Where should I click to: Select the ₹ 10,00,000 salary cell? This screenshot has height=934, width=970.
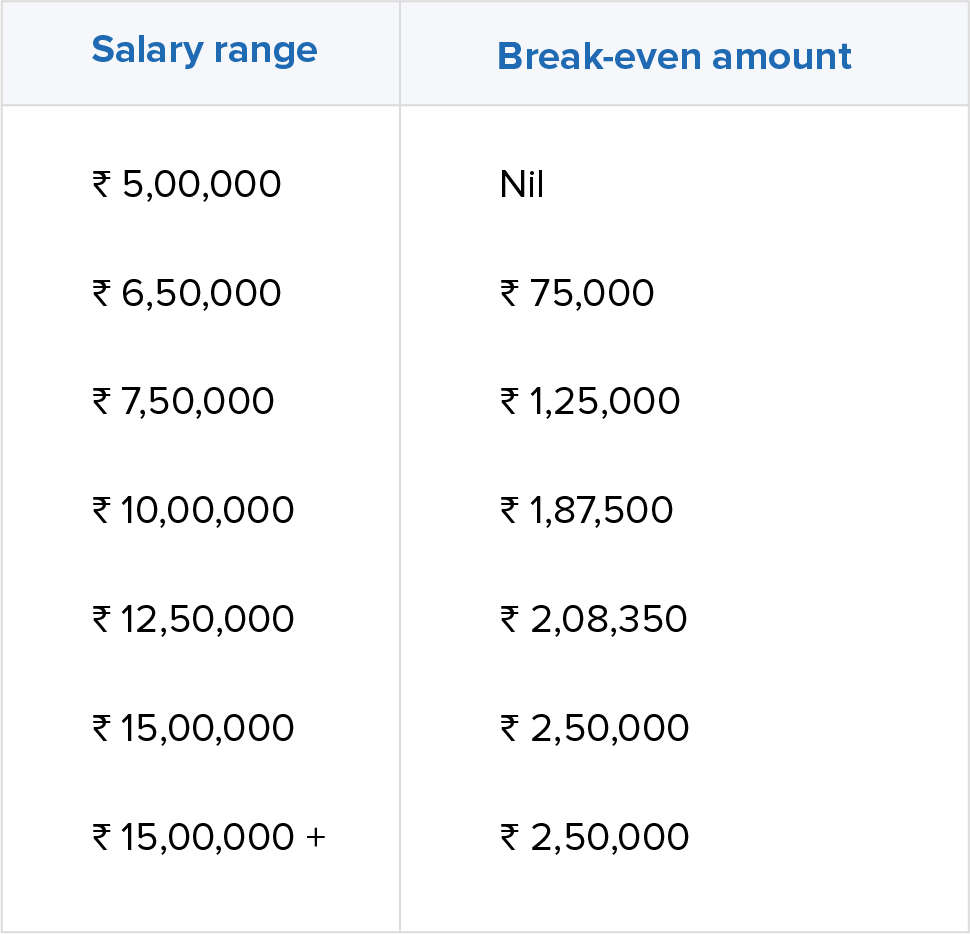pos(194,510)
